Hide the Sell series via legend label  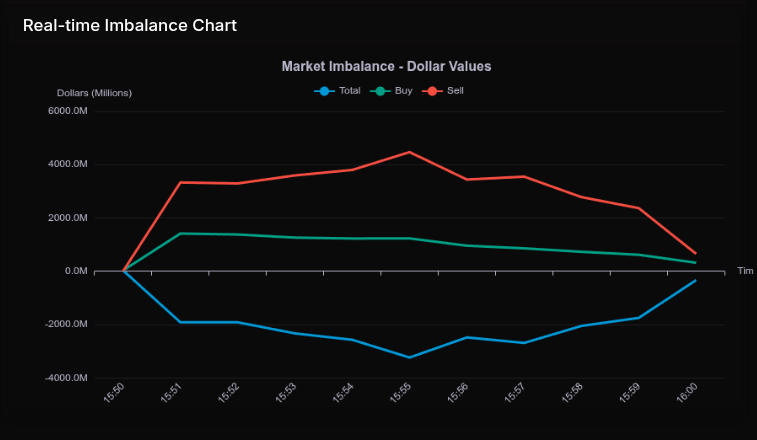point(455,91)
